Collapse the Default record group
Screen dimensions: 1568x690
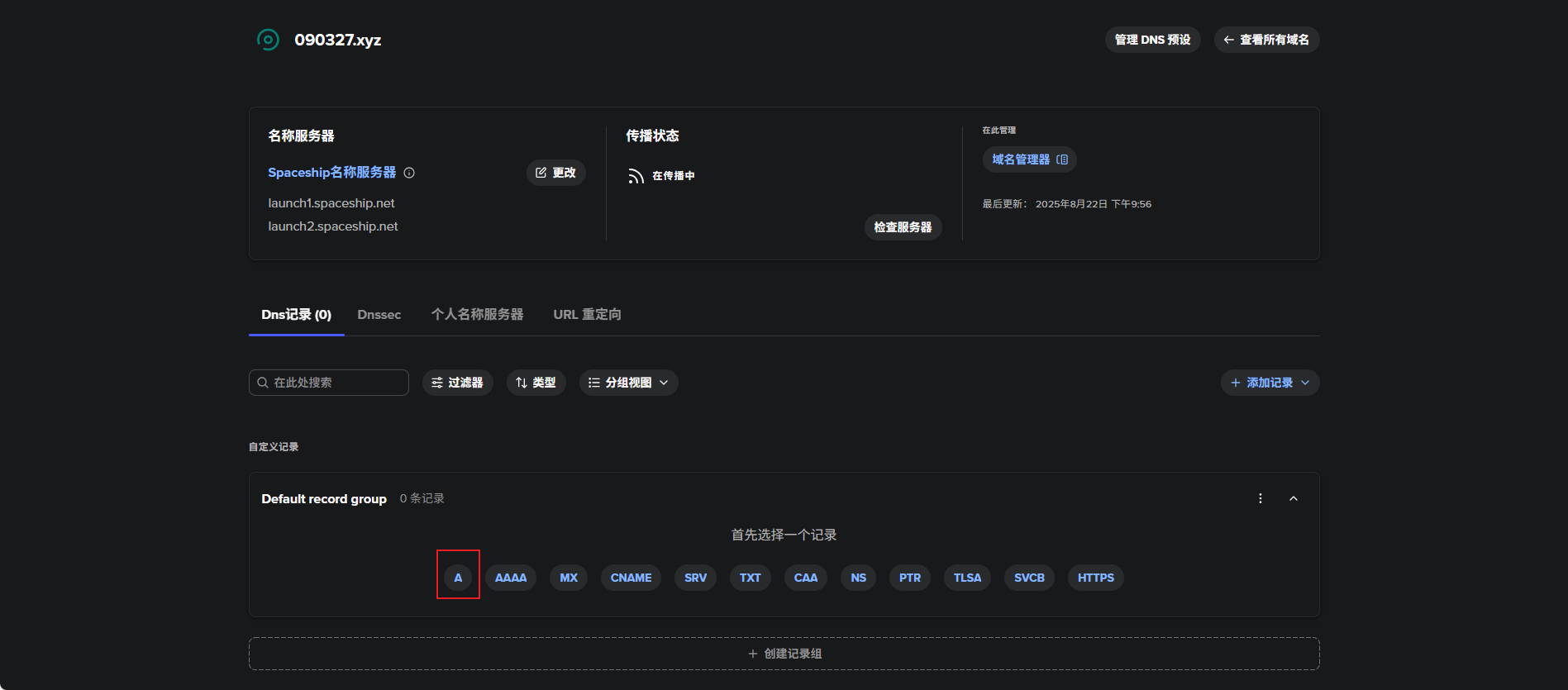[1294, 498]
